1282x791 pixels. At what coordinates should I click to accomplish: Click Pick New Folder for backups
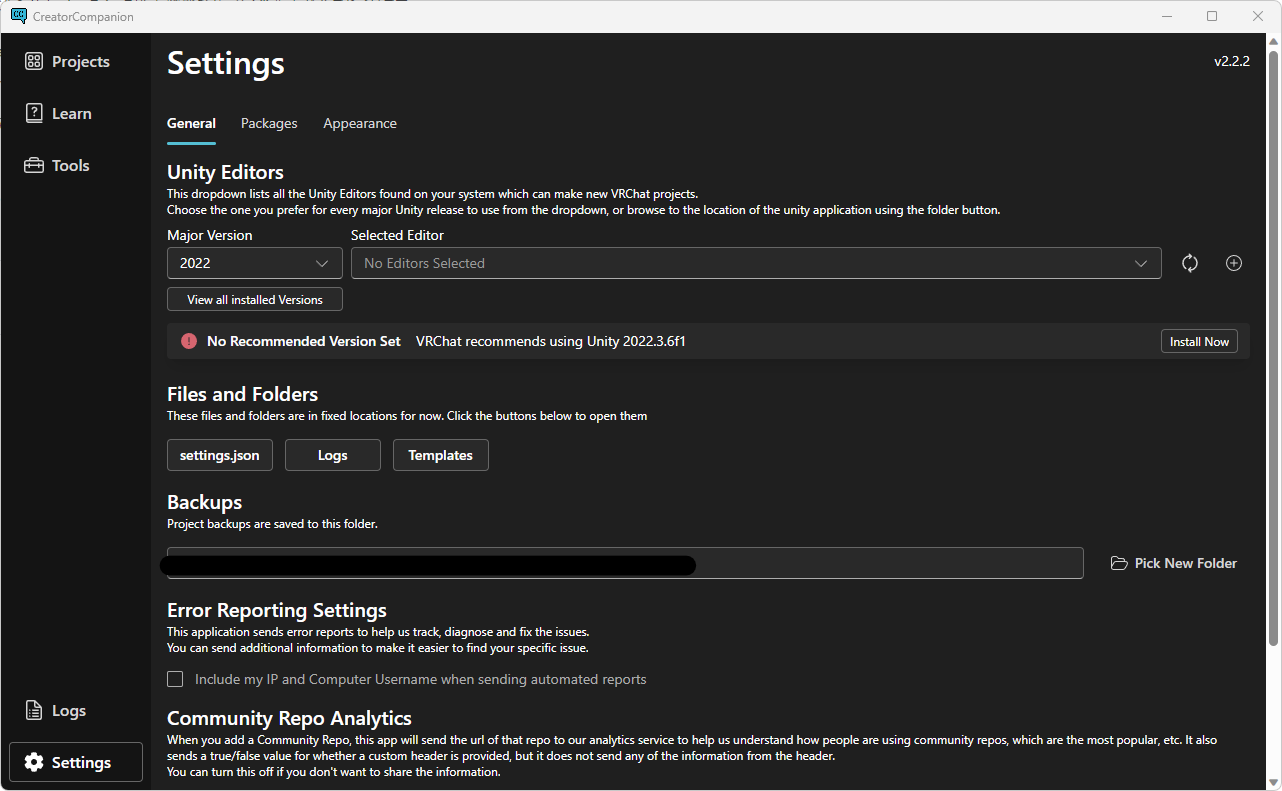1174,563
